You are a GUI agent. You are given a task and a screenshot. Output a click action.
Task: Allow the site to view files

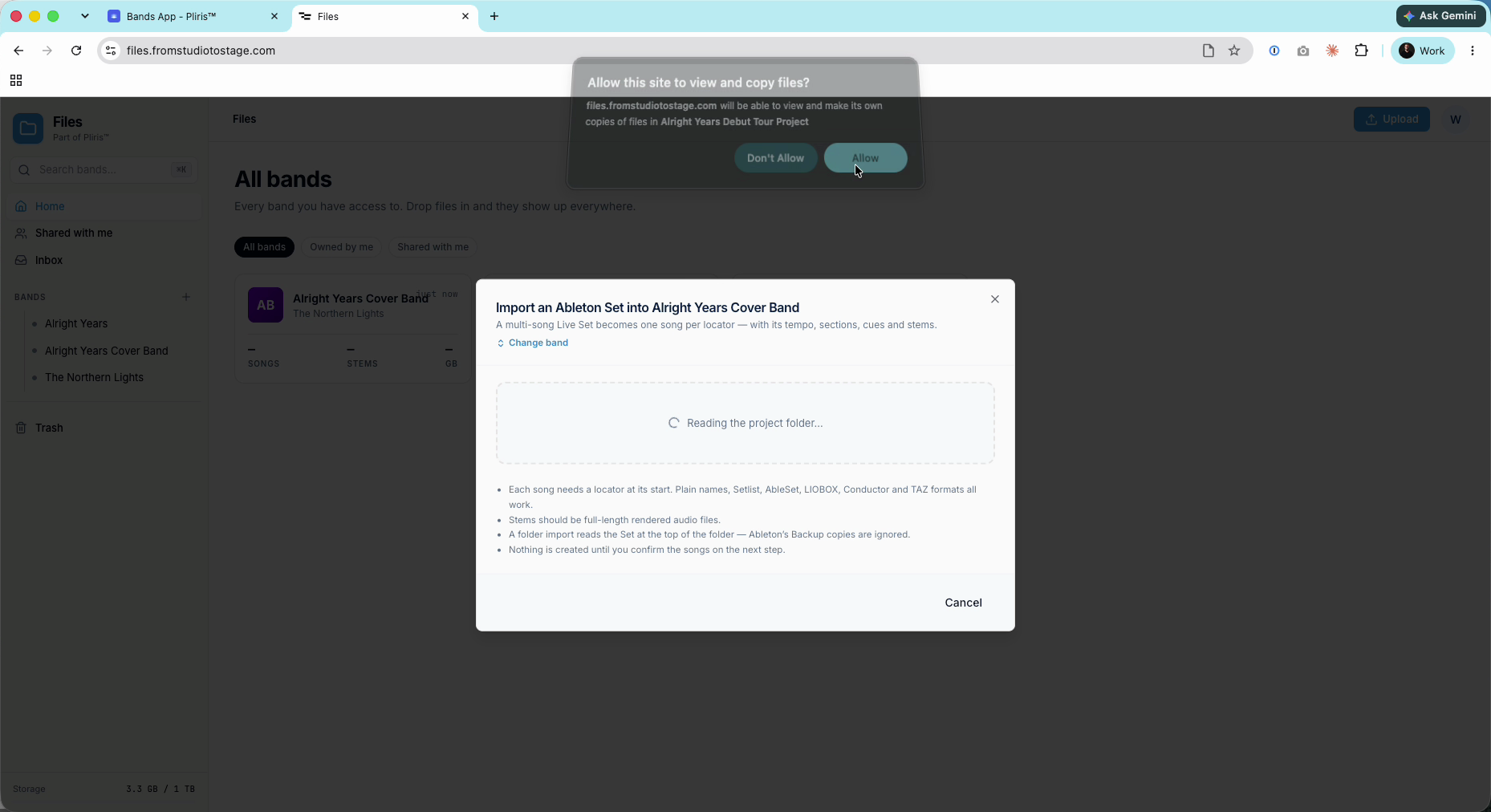(865, 158)
